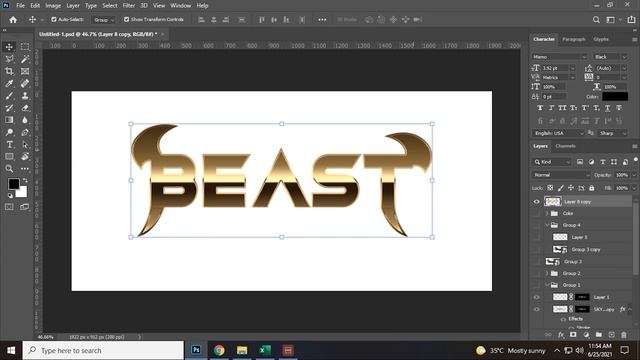Screen dimensions: 640x360
Task: Open the Image menu
Action: pos(53,6)
